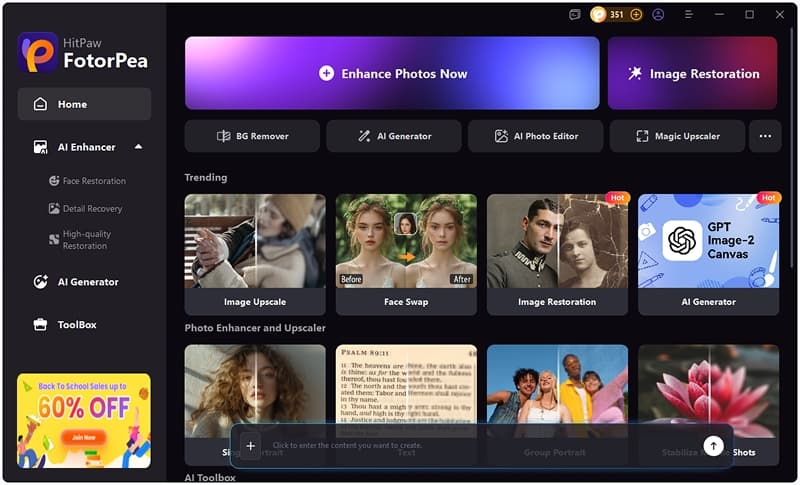
Task: Click the sparkle icon on Image Restoration banner
Action: pos(635,73)
